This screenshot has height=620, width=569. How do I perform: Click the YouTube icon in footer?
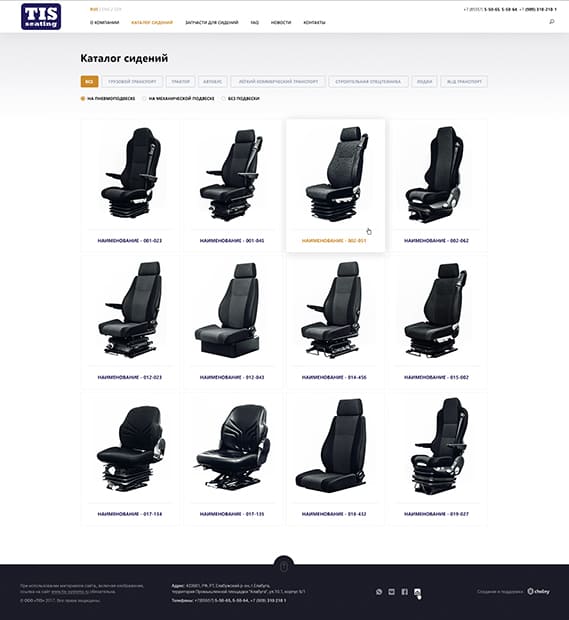pos(391,592)
